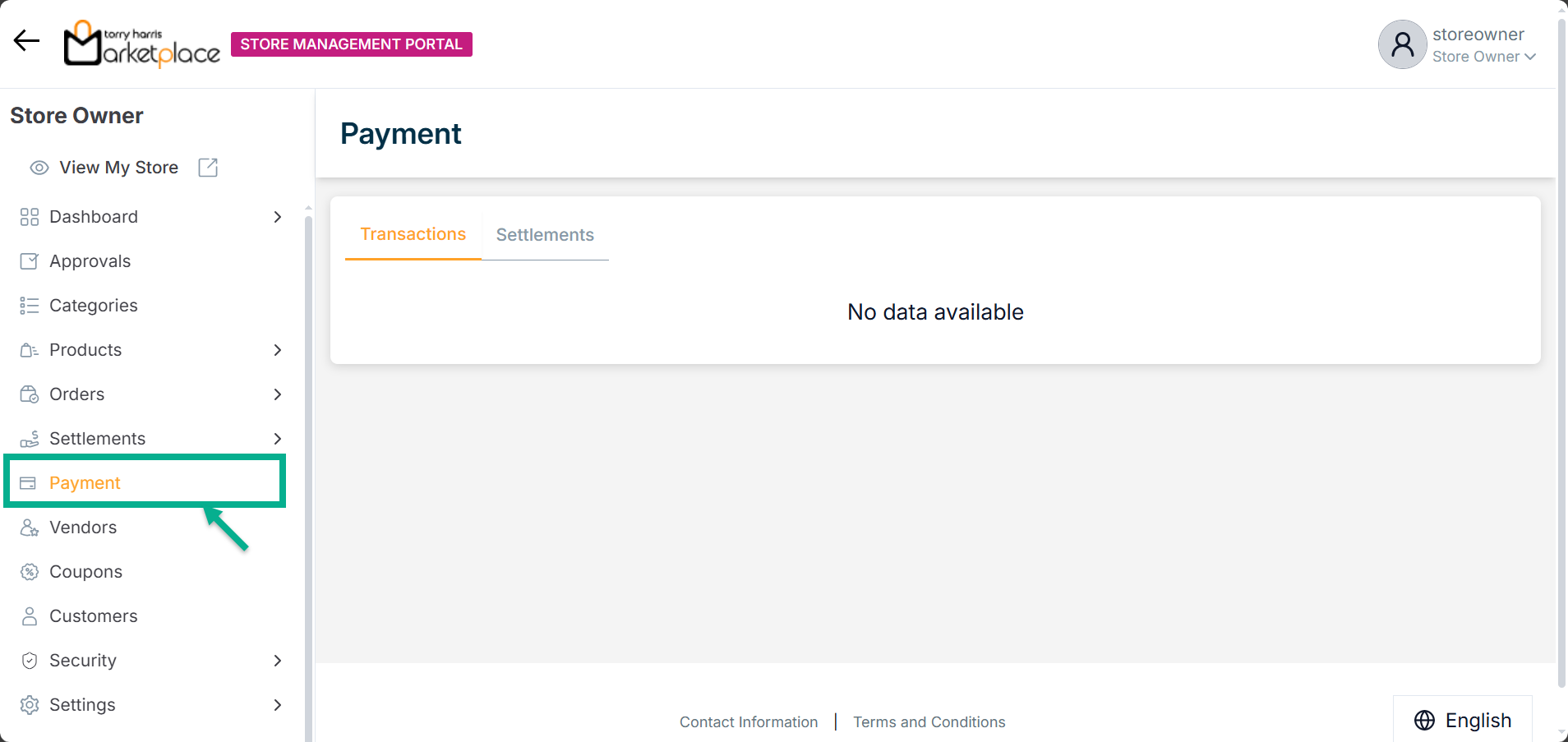
Task: Click the back arrow icon
Action: 26,40
